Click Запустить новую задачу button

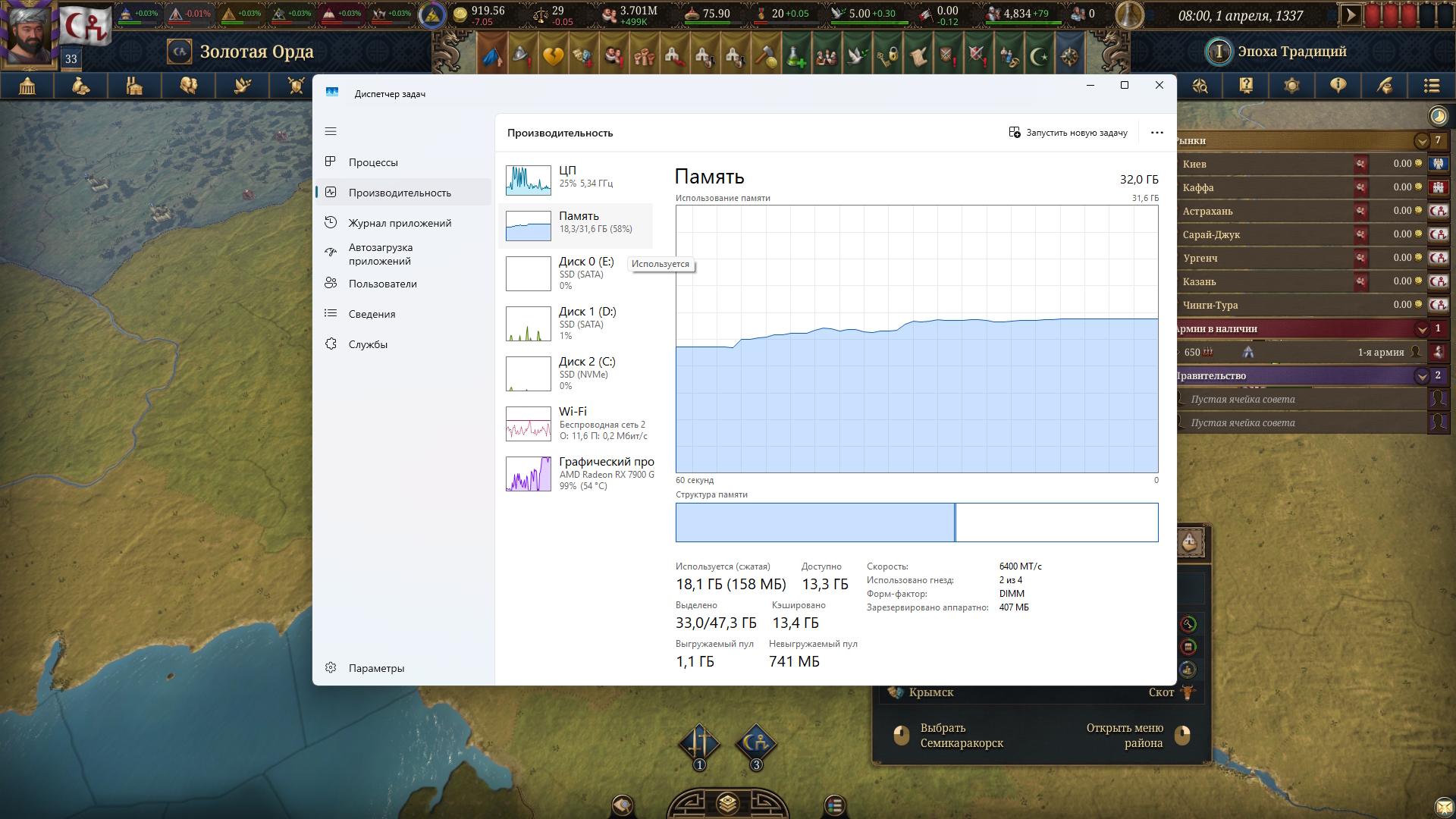[x=1068, y=133]
